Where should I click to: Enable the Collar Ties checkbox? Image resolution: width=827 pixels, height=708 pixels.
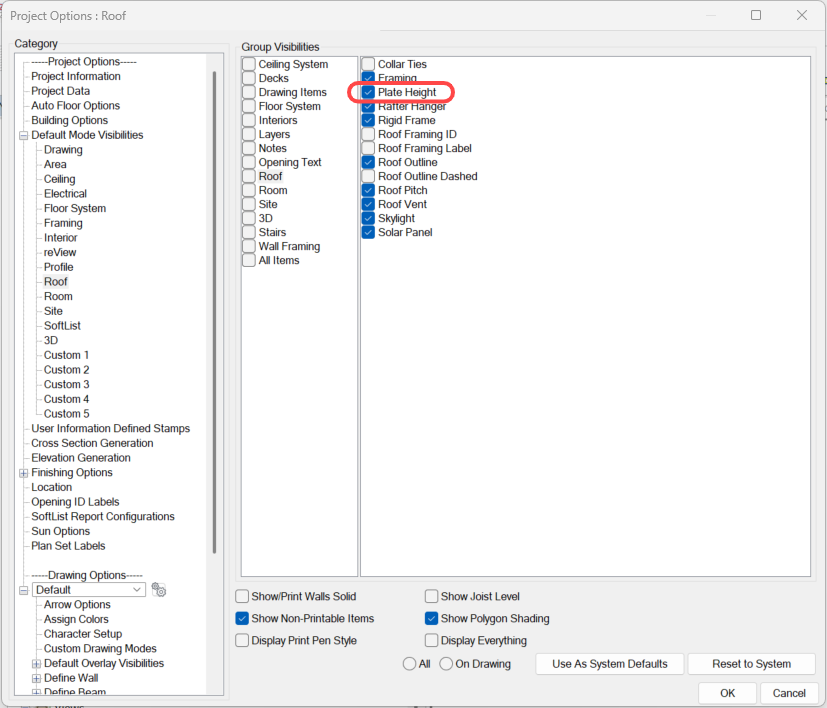click(369, 64)
